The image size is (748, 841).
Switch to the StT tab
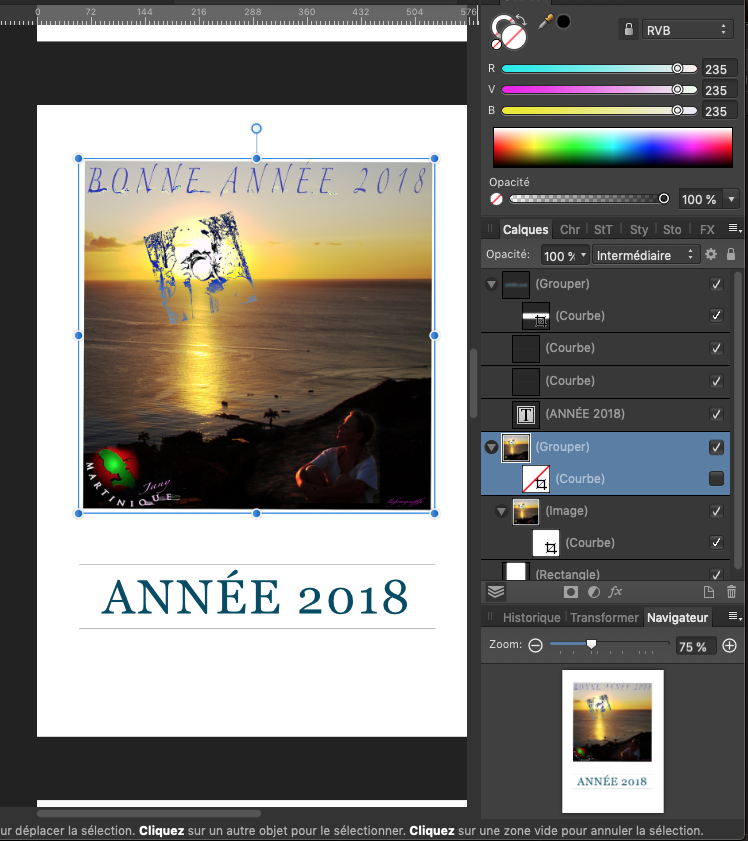coord(603,230)
